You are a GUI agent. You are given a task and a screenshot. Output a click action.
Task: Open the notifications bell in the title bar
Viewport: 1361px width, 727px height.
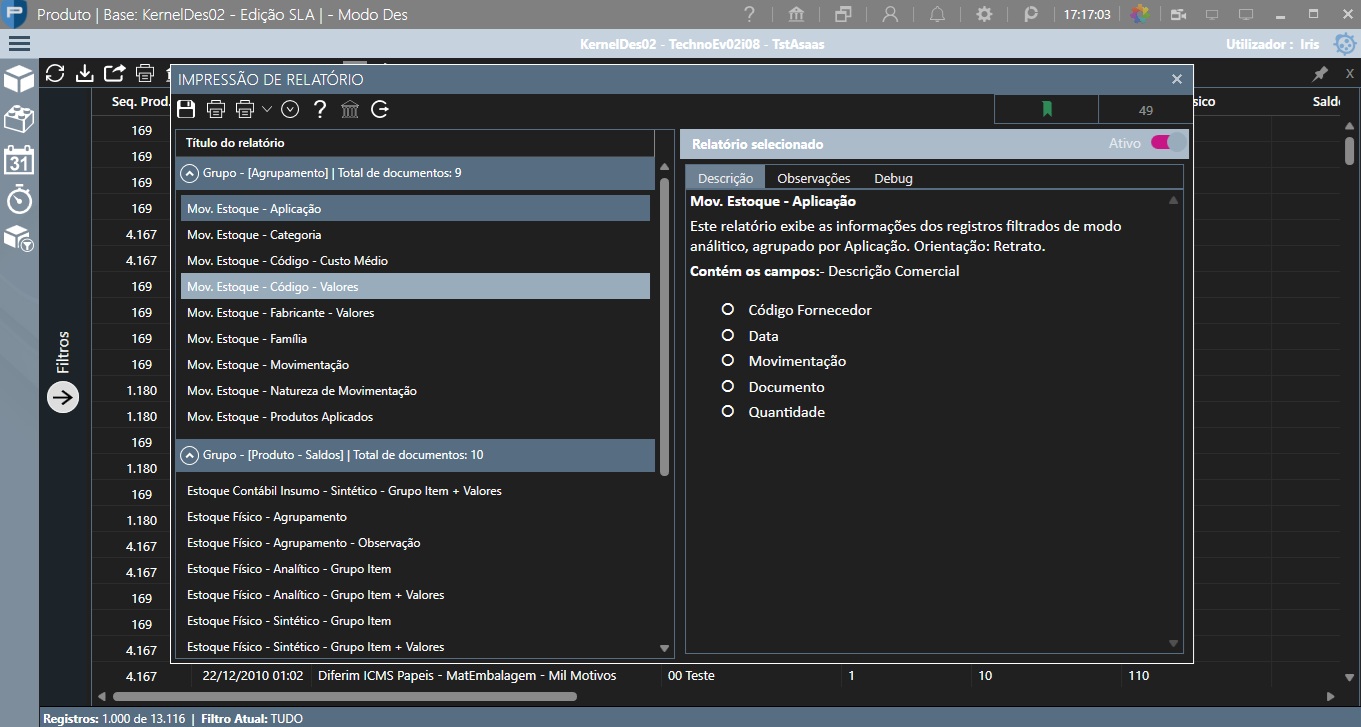click(937, 15)
